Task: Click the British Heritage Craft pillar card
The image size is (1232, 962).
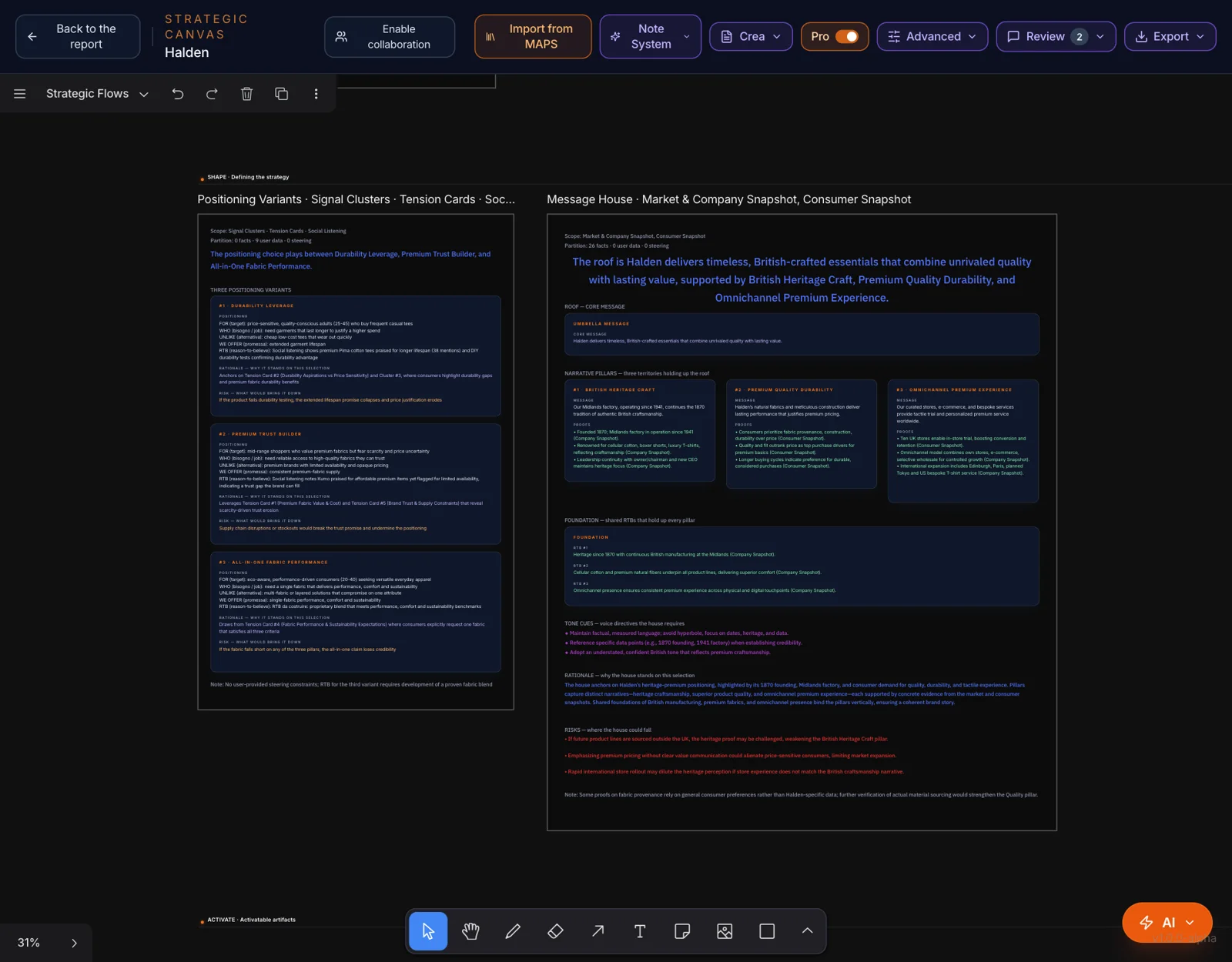Action: 640,431
